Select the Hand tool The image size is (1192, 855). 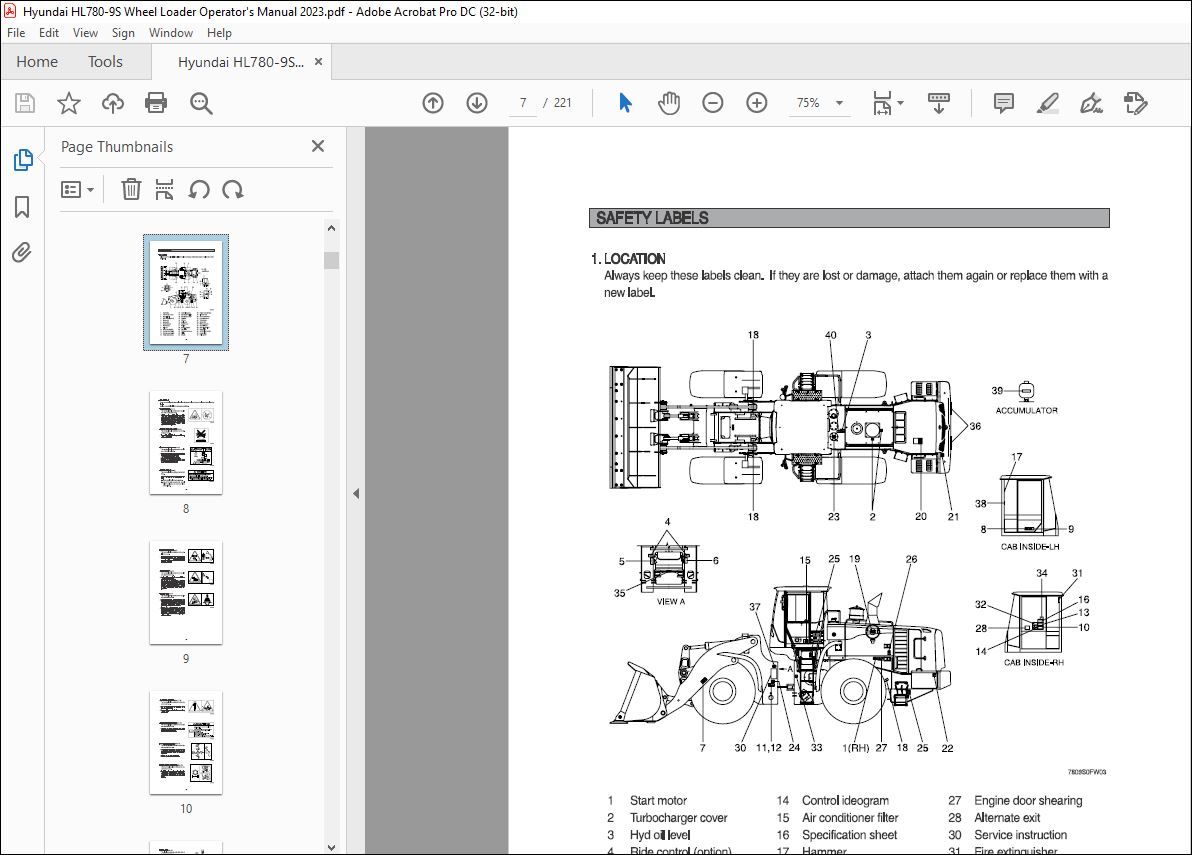(x=668, y=102)
